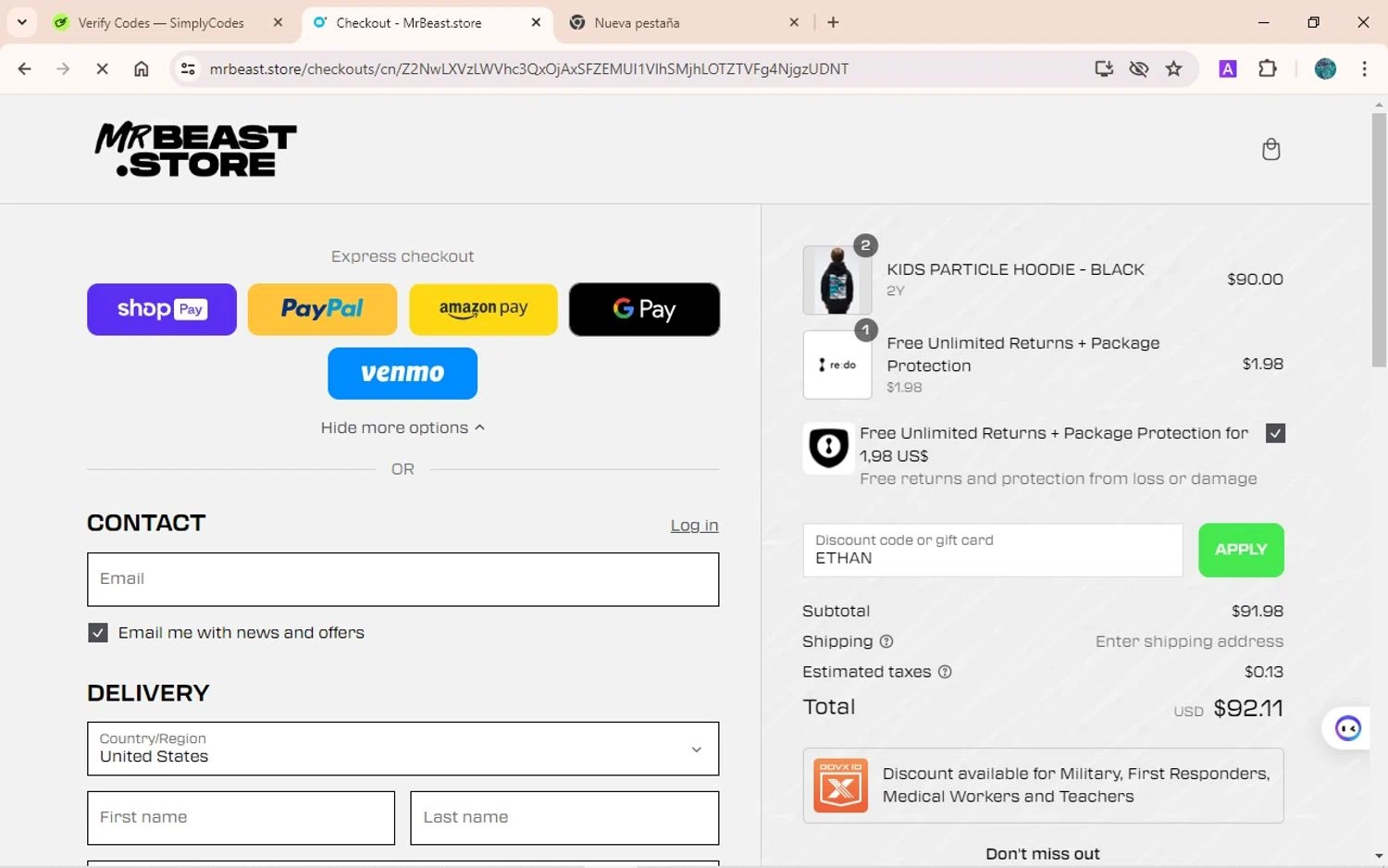Bookmark this page with the star
The height and width of the screenshot is (868, 1388).
coord(1173,68)
